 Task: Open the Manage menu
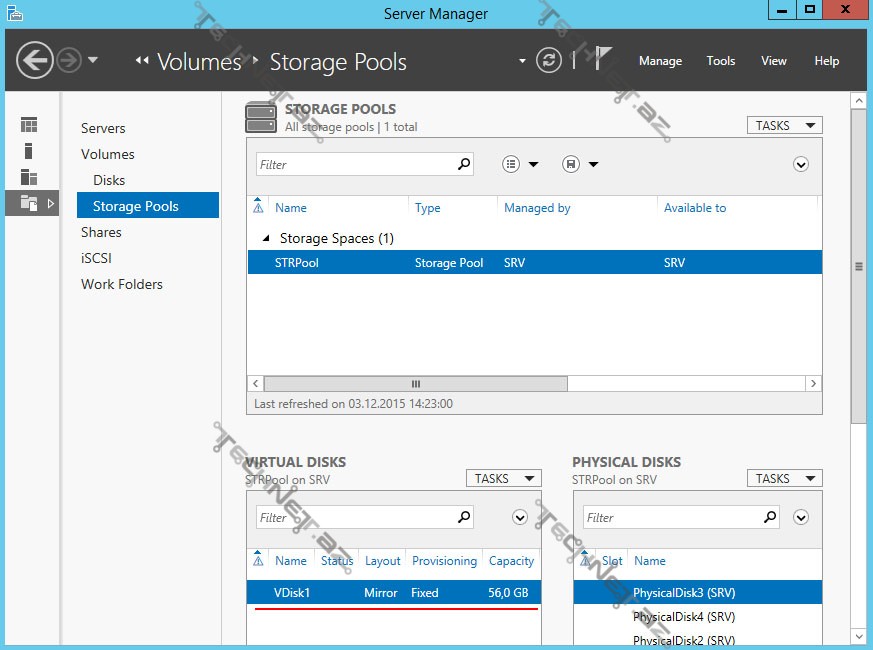[x=660, y=61]
